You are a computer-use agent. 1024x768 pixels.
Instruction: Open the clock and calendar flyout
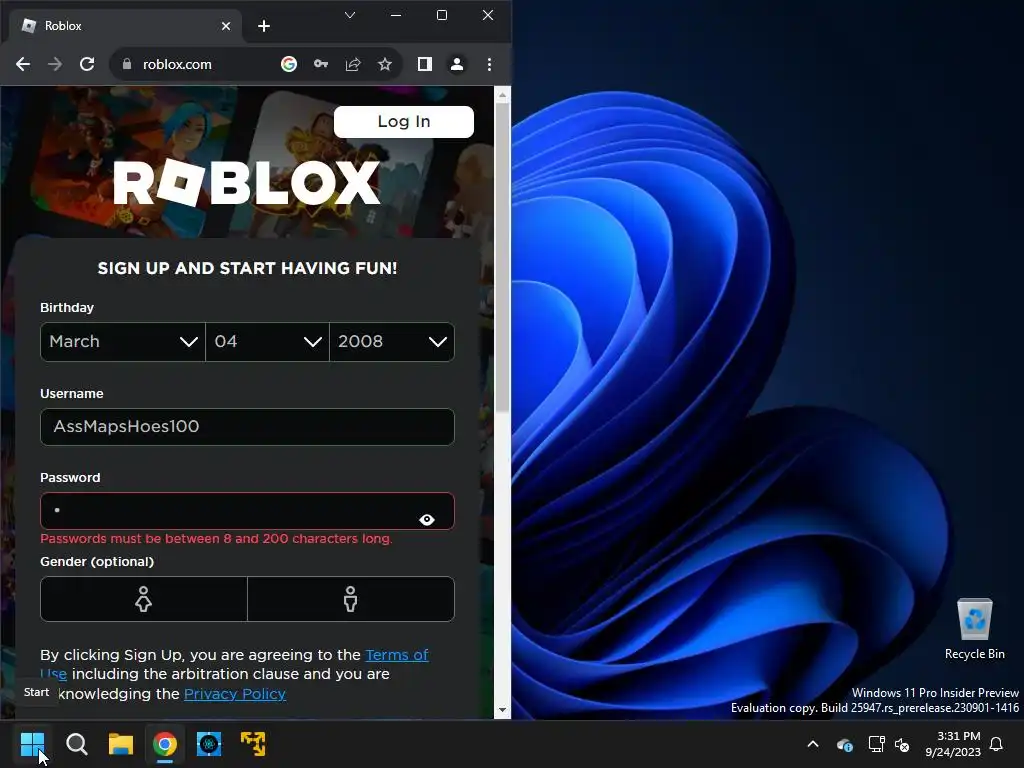(x=953, y=744)
